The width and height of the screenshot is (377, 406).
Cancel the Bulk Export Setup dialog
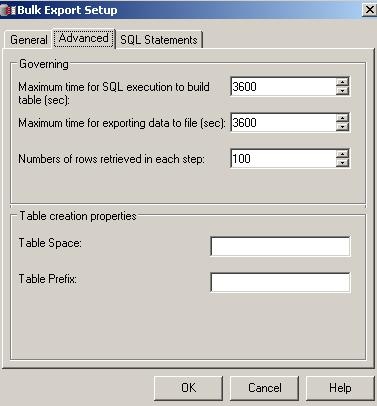[x=264, y=388]
